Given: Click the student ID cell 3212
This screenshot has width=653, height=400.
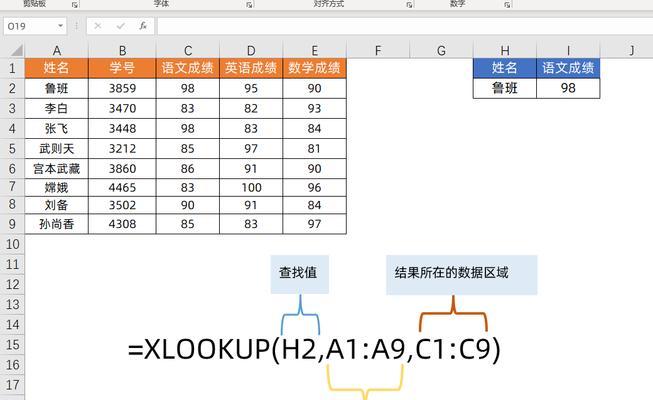Looking at the screenshot, I should coord(122,148).
